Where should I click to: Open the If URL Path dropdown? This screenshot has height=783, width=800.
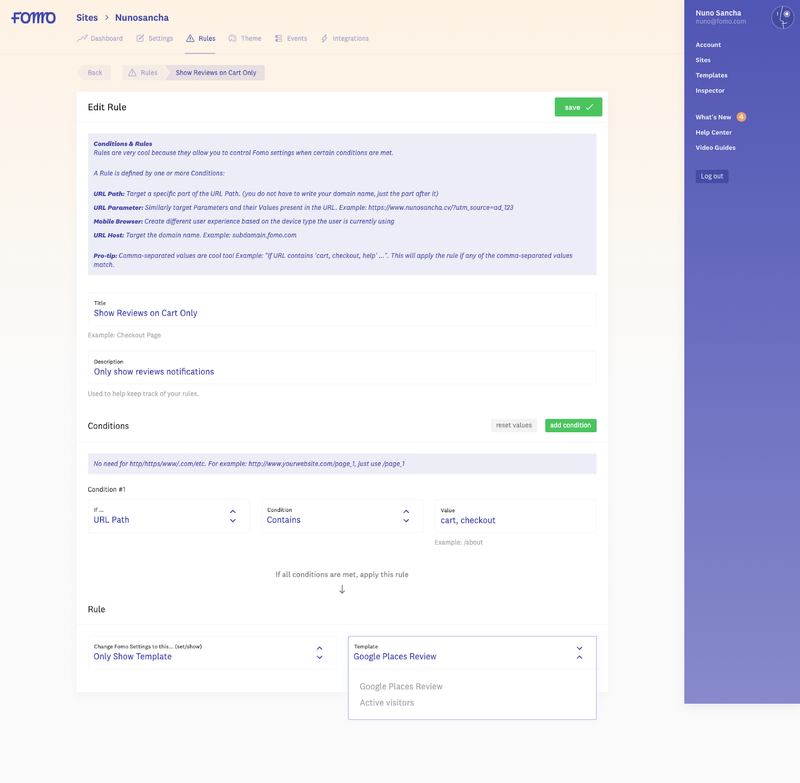pos(168,516)
